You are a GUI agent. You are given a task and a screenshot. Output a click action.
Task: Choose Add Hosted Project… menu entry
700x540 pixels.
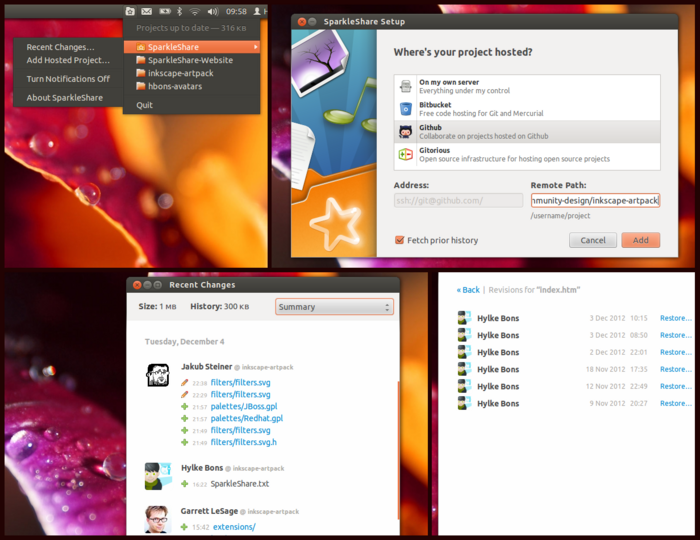(68, 60)
